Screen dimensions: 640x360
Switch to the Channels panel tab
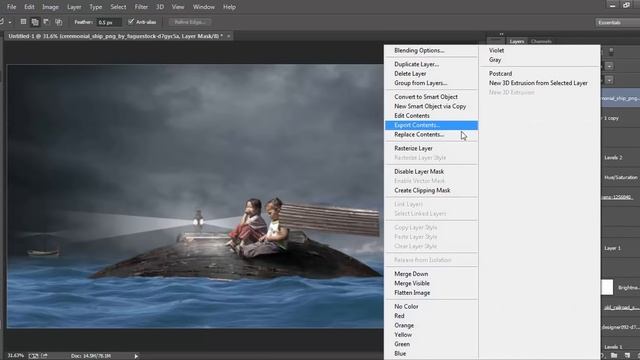click(541, 42)
